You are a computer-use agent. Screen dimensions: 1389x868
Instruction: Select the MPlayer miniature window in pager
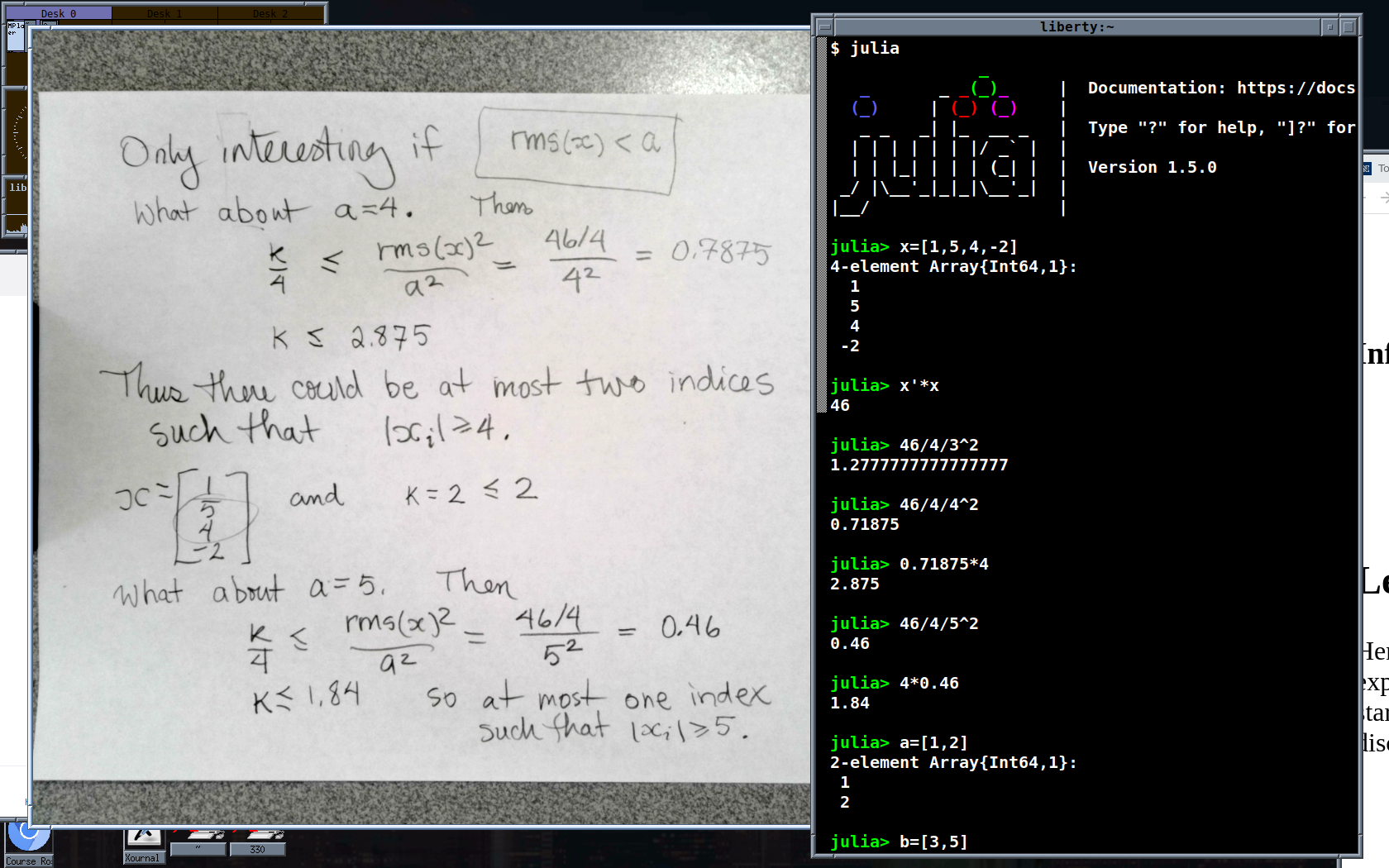[16, 36]
